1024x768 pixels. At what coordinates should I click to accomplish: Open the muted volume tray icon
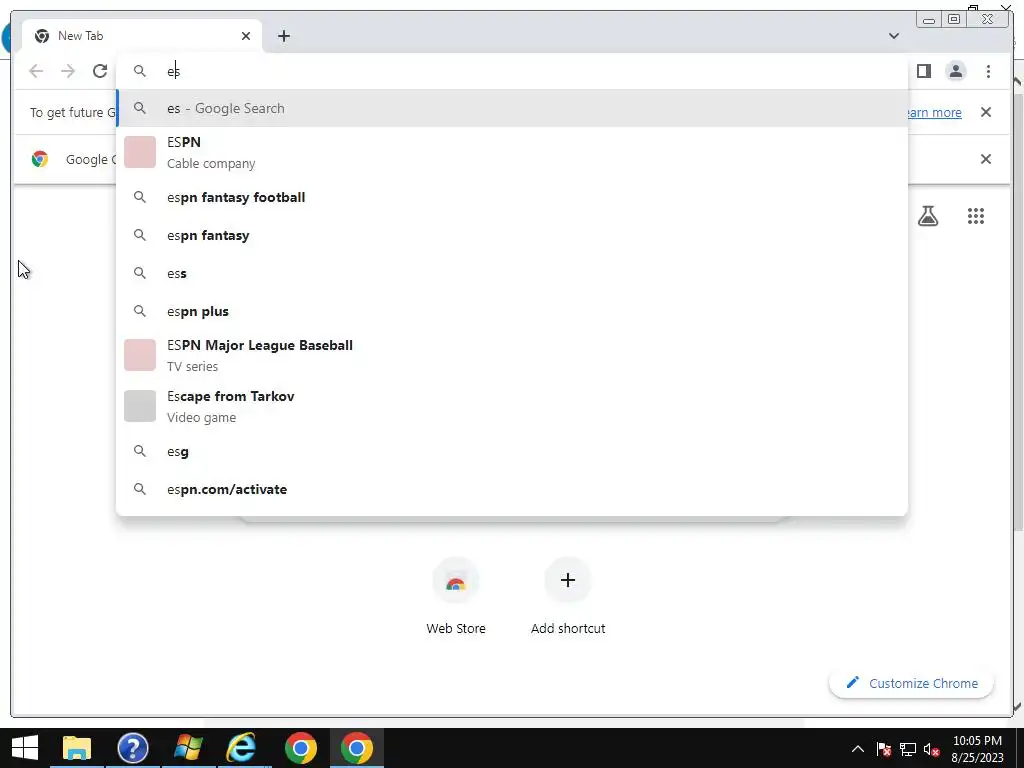coord(932,749)
